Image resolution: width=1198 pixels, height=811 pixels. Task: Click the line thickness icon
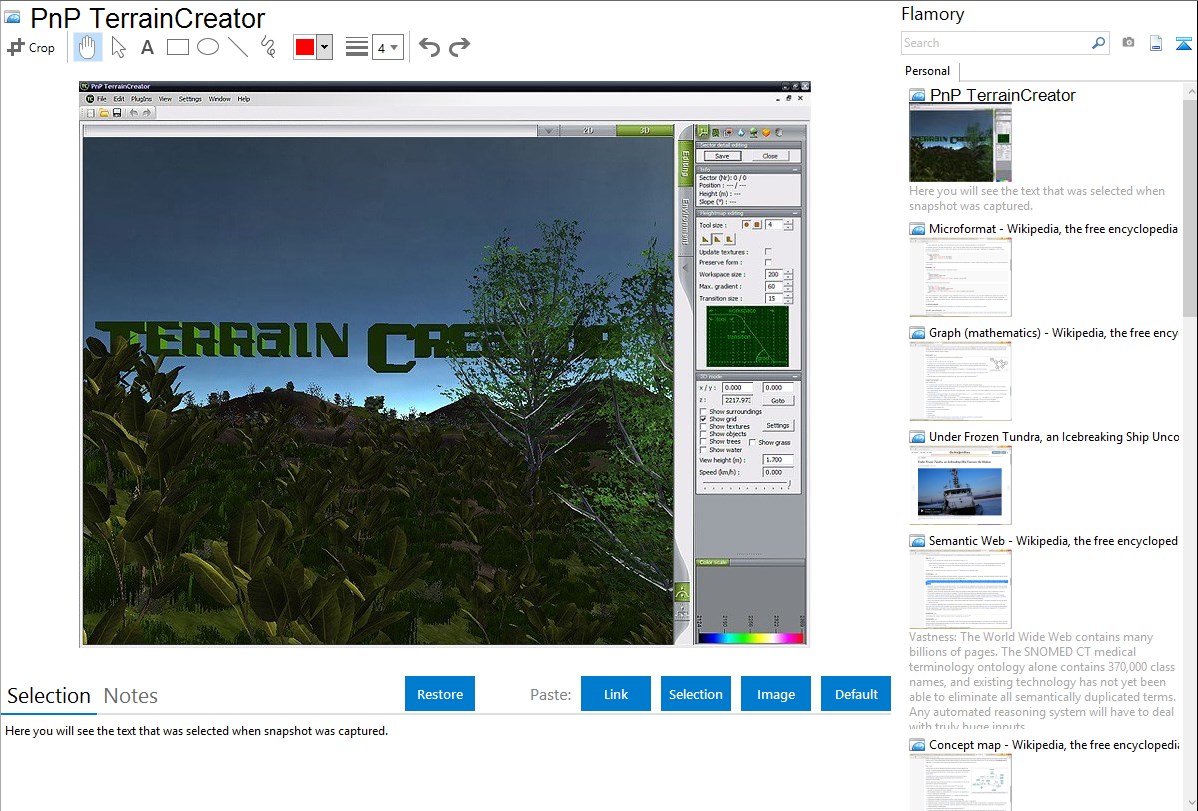(357, 47)
